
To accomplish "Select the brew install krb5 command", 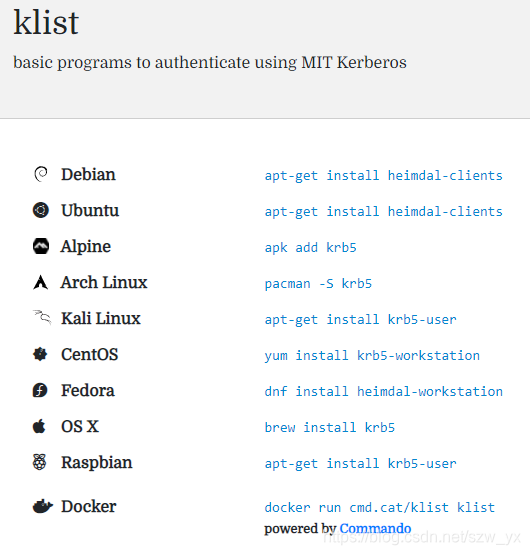I will pos(330,428).
